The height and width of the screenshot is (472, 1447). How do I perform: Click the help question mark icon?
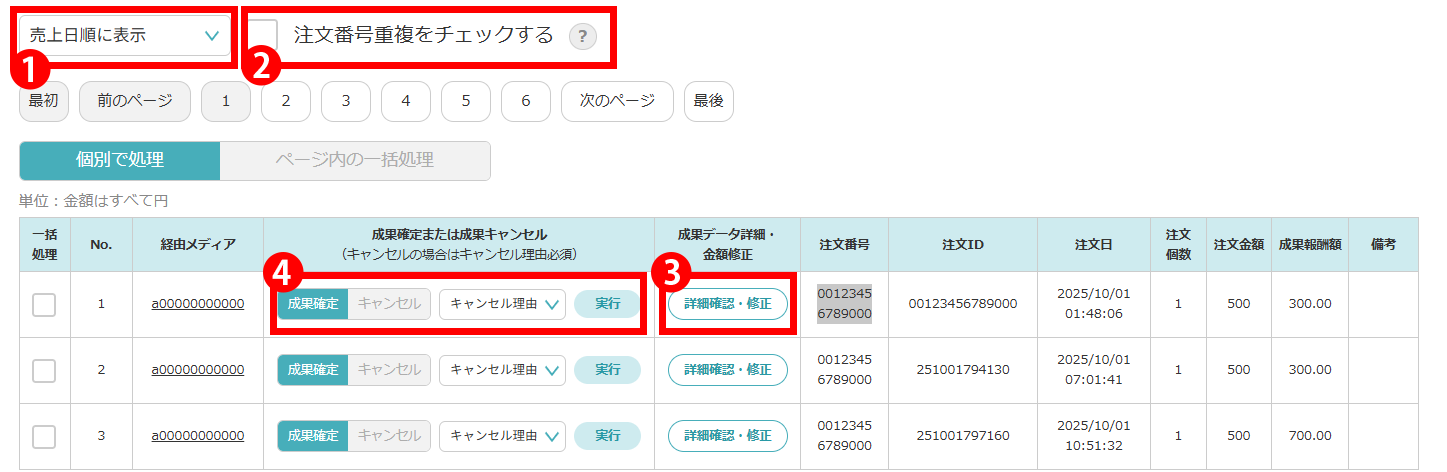tap(582, 37)
